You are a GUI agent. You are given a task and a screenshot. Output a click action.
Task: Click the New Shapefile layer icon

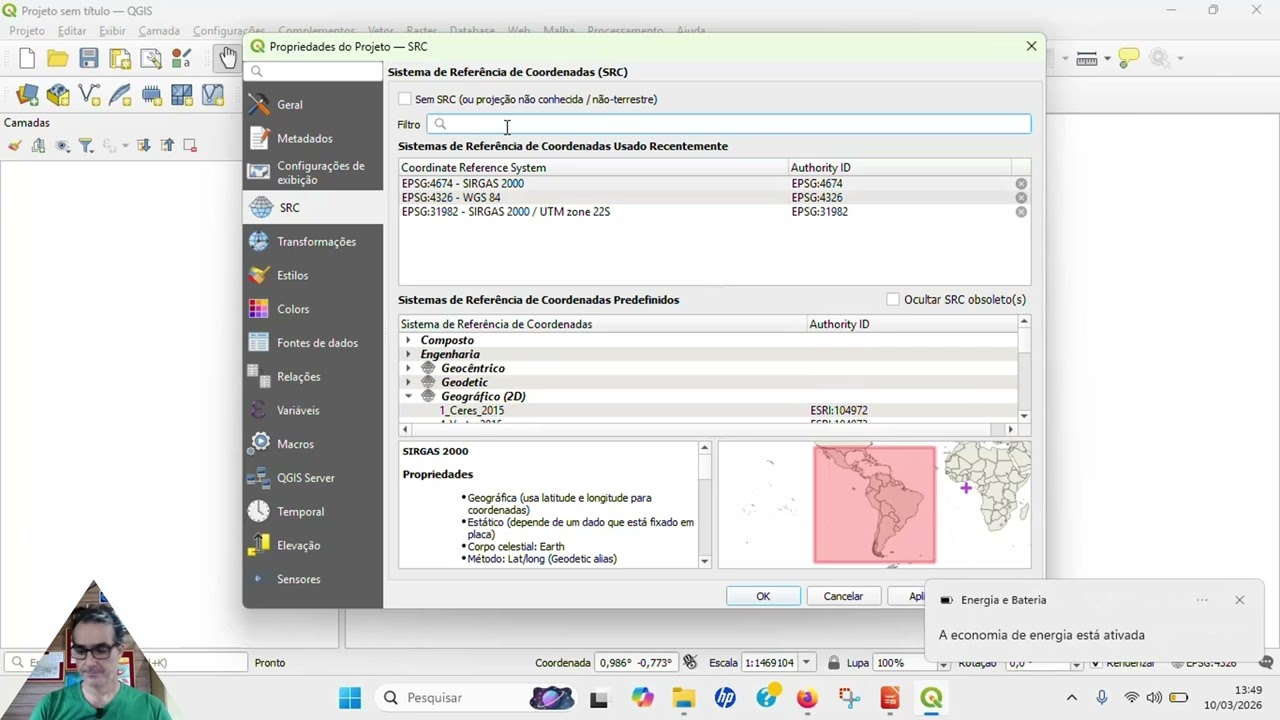[89, 95]
